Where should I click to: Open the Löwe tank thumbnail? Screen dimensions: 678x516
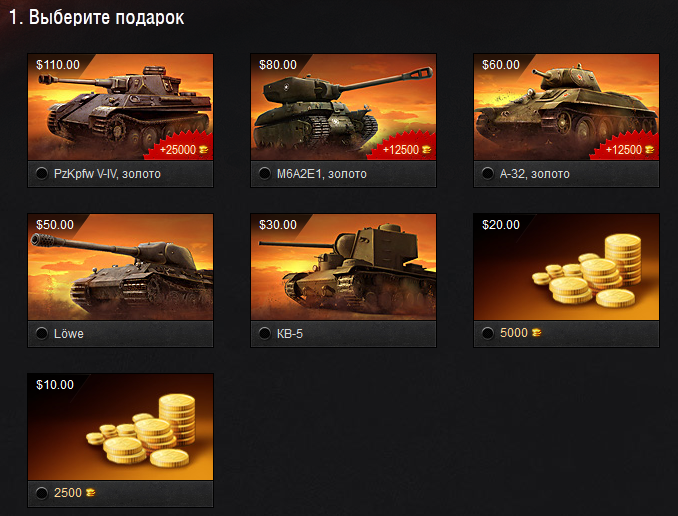[120, 267]
